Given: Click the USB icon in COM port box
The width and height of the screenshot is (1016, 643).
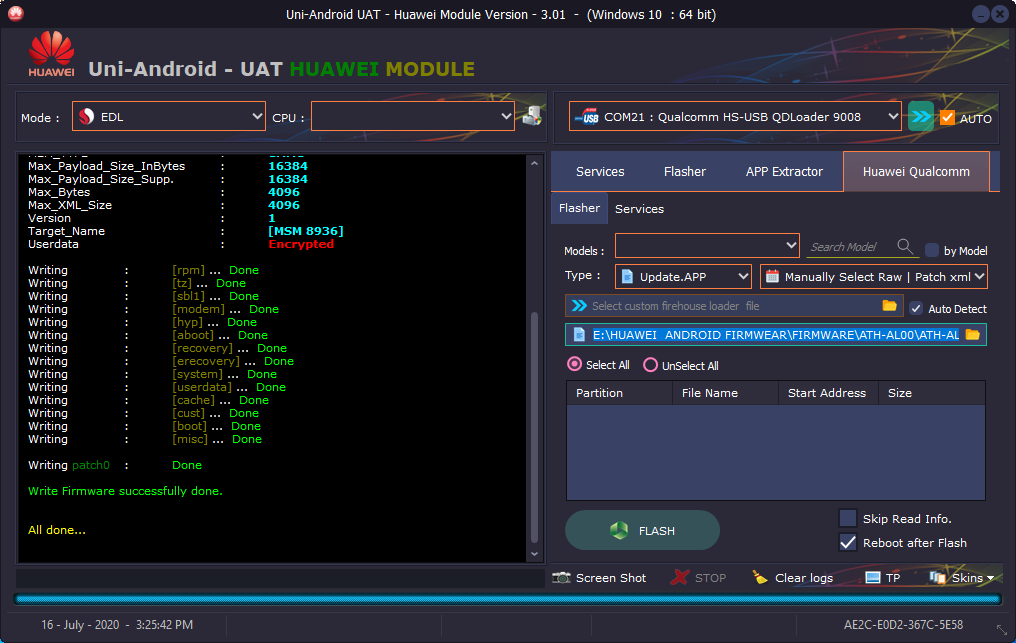Looking at the screenshot, I should coord(588,117).
